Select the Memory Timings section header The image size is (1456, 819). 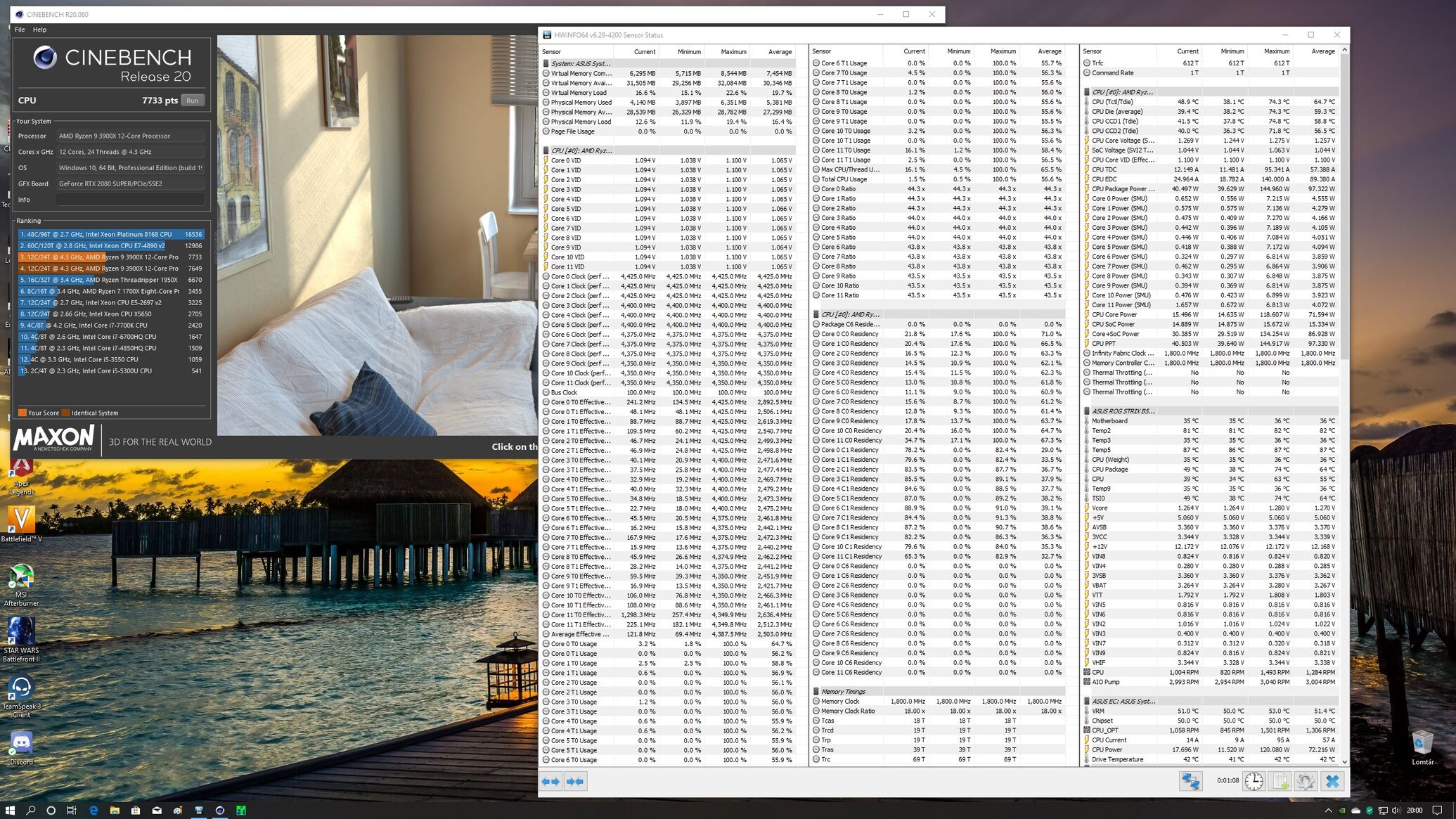[x=938, y=691]
